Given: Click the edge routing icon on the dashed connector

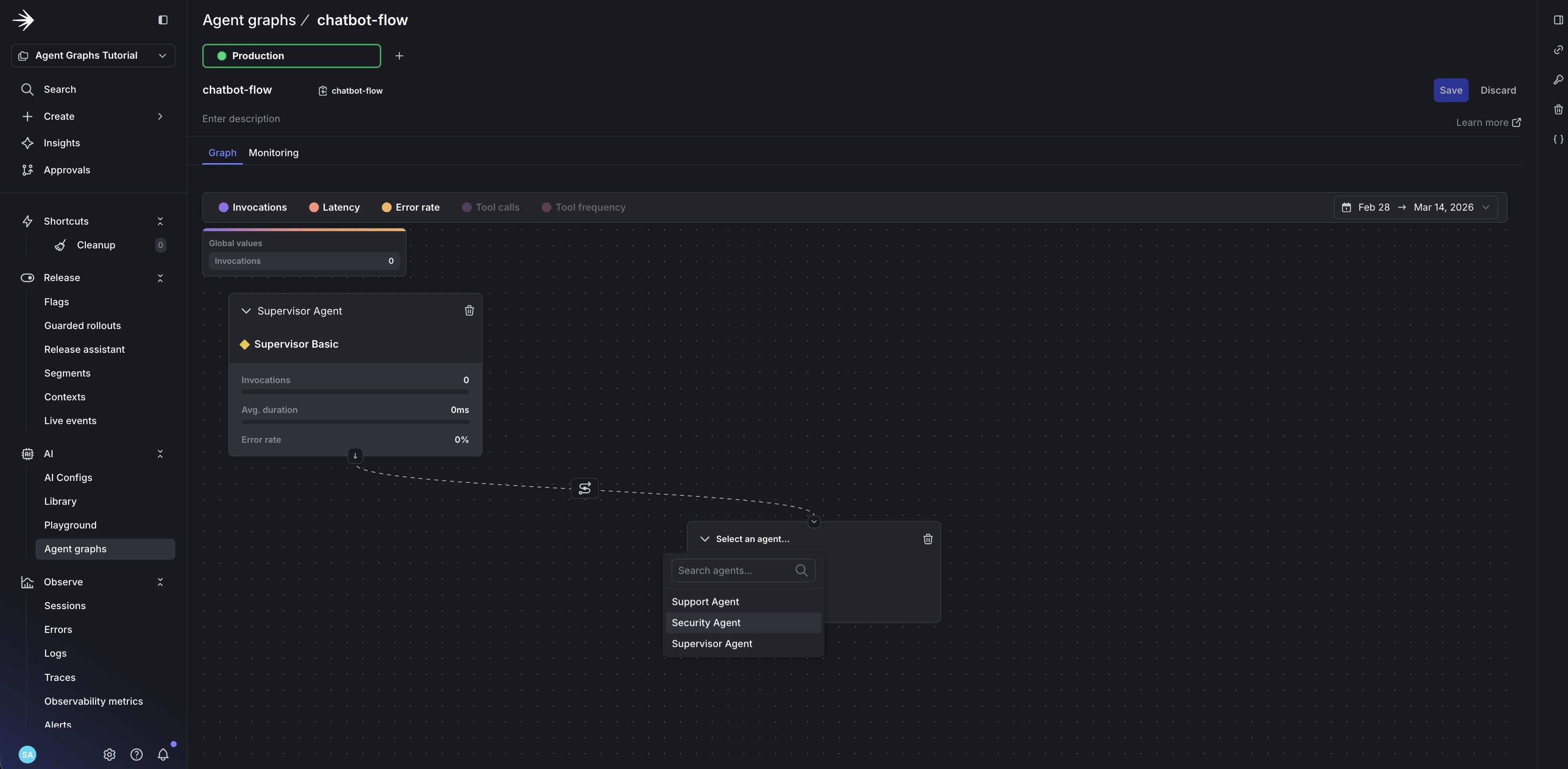Looking at the screenshot, I should pos(585,488).
